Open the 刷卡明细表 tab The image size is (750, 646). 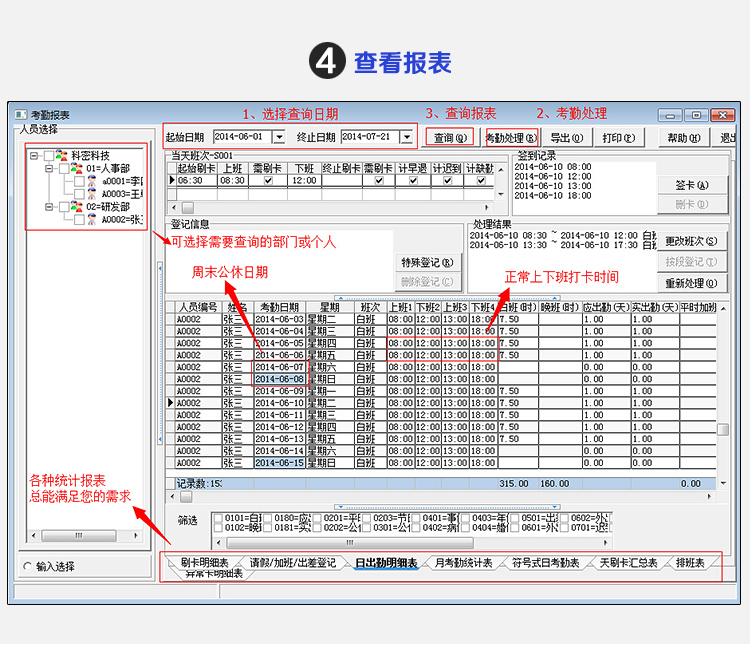(x=205, y=563)
